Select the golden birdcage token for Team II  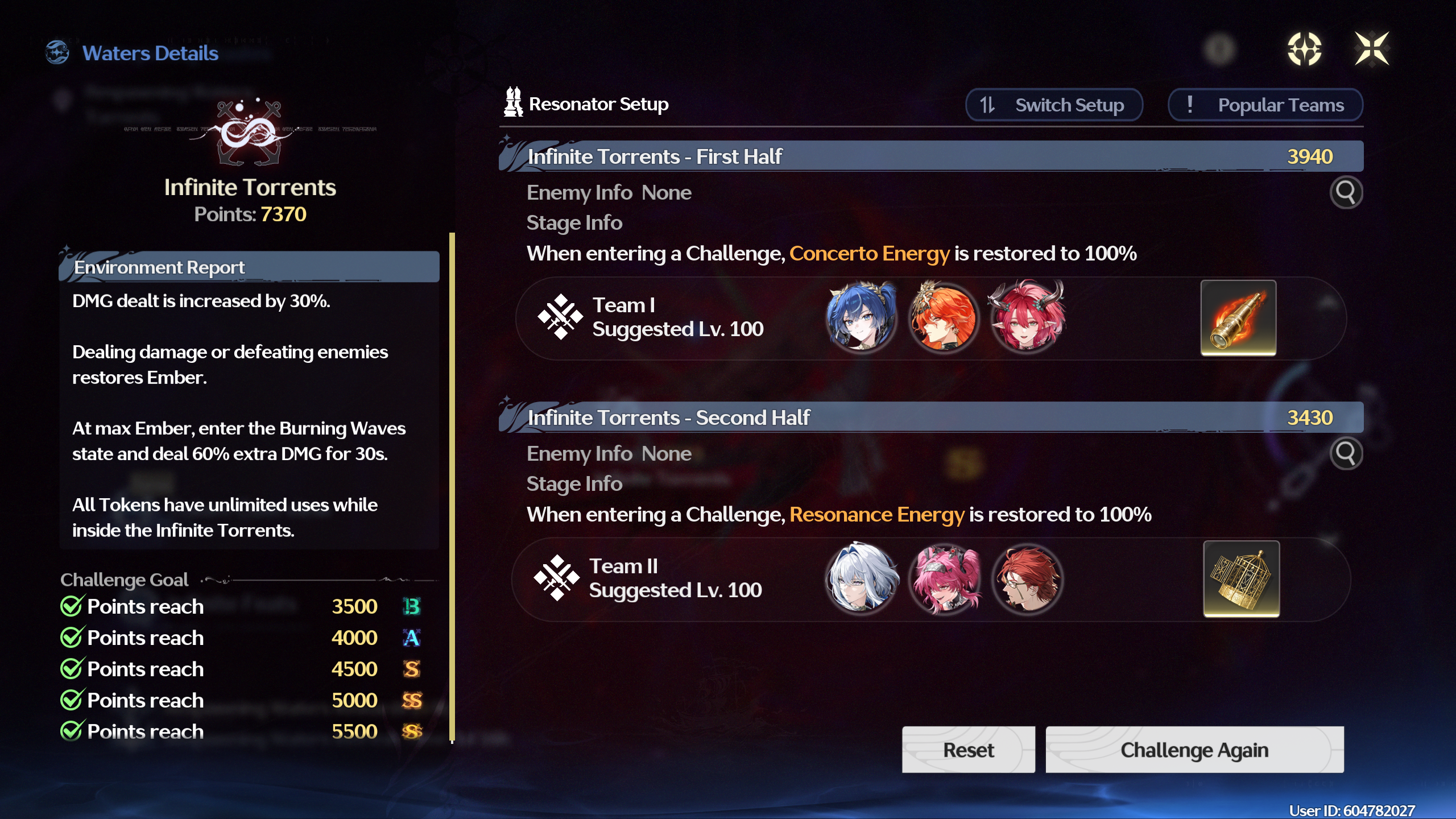tap(1241, 578)
